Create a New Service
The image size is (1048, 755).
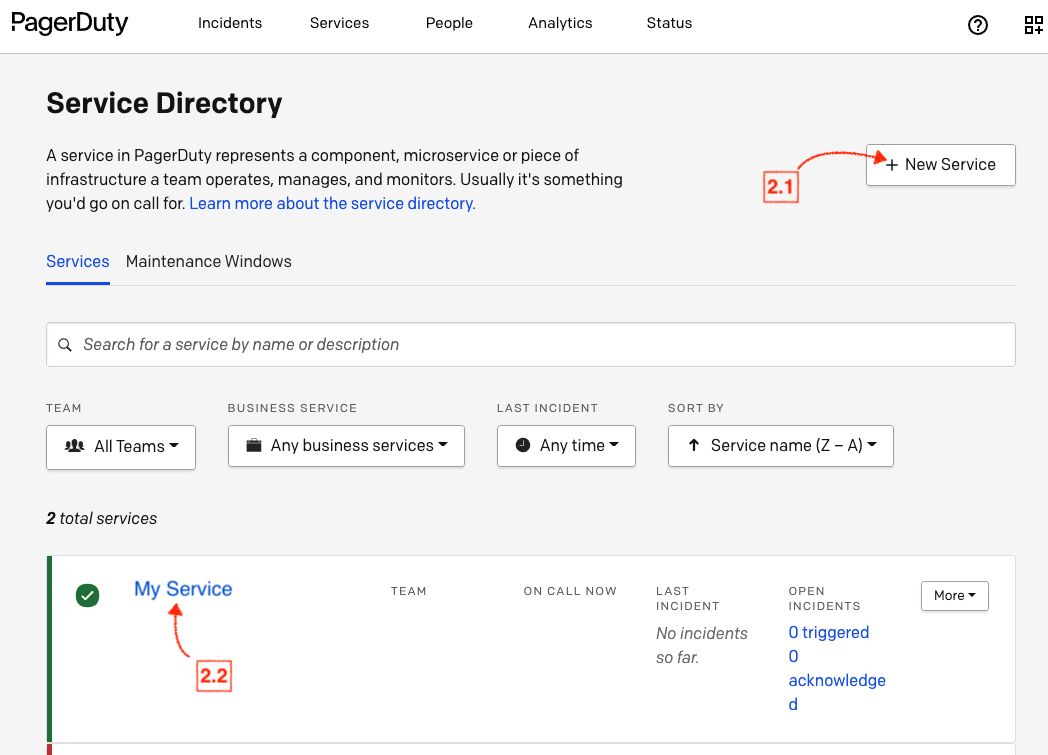(x=940, y=164)
